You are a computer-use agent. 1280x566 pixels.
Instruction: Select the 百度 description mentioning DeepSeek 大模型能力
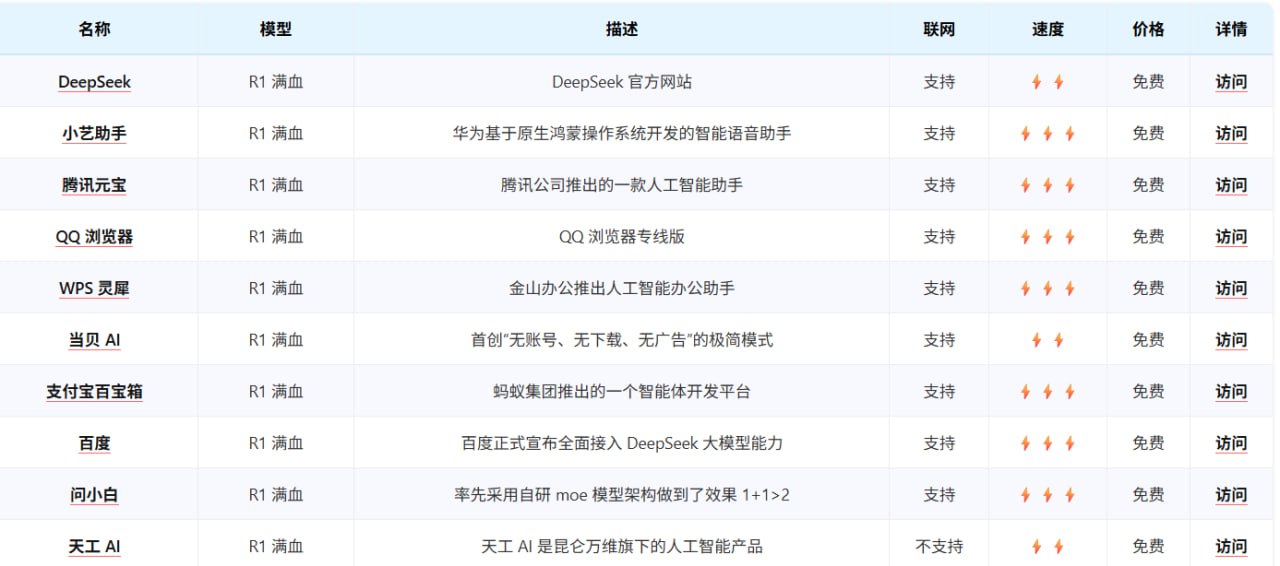[x=621, y=443]
